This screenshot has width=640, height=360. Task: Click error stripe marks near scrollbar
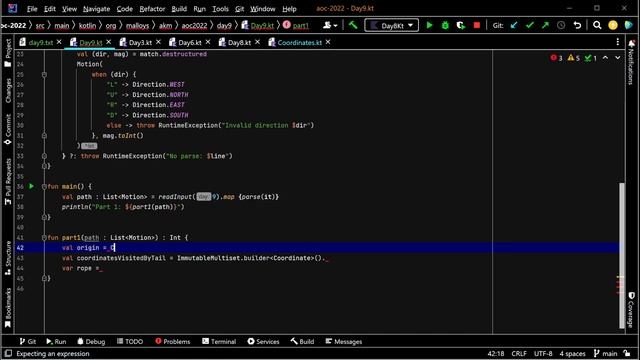click(620, 285)
